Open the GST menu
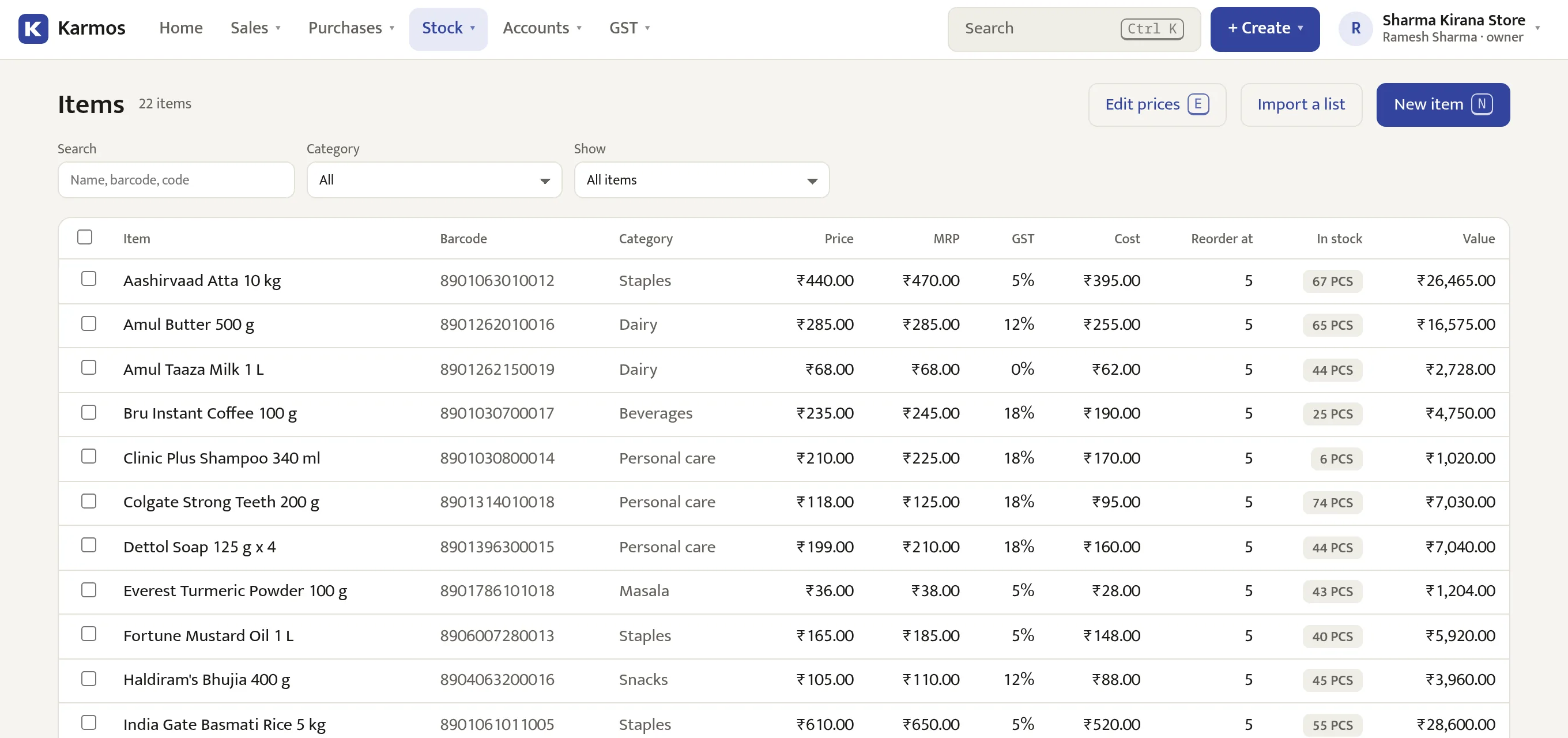The width and height of the screenshot is (1568, 738). tap(630, 28)
